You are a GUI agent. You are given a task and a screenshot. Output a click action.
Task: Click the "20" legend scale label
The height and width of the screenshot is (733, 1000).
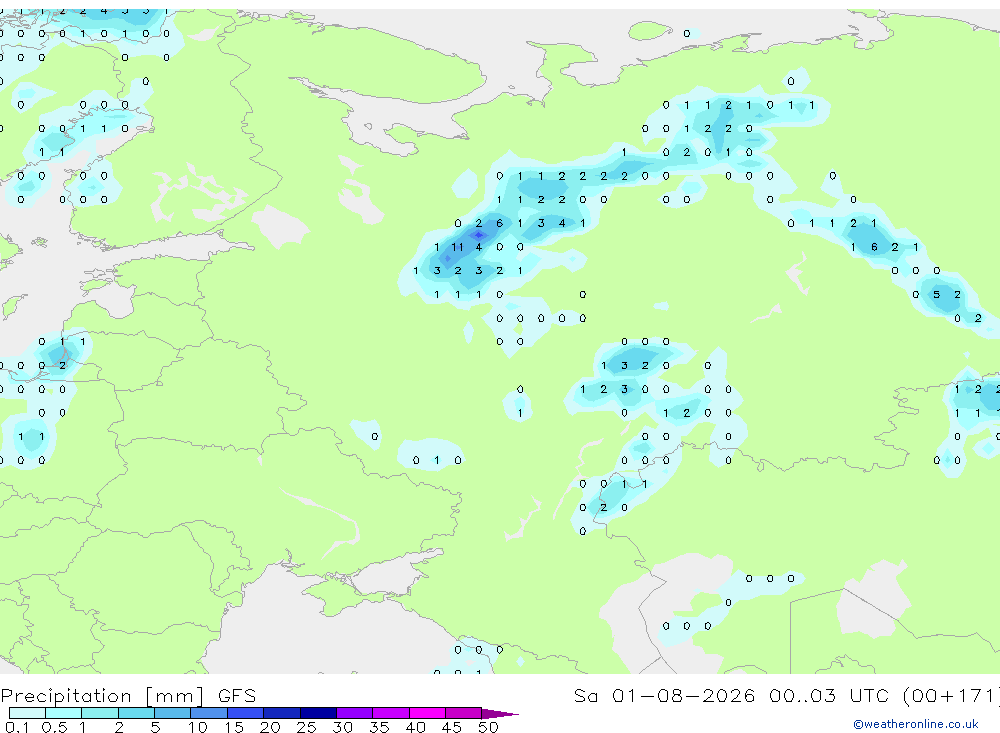(270, 727)
